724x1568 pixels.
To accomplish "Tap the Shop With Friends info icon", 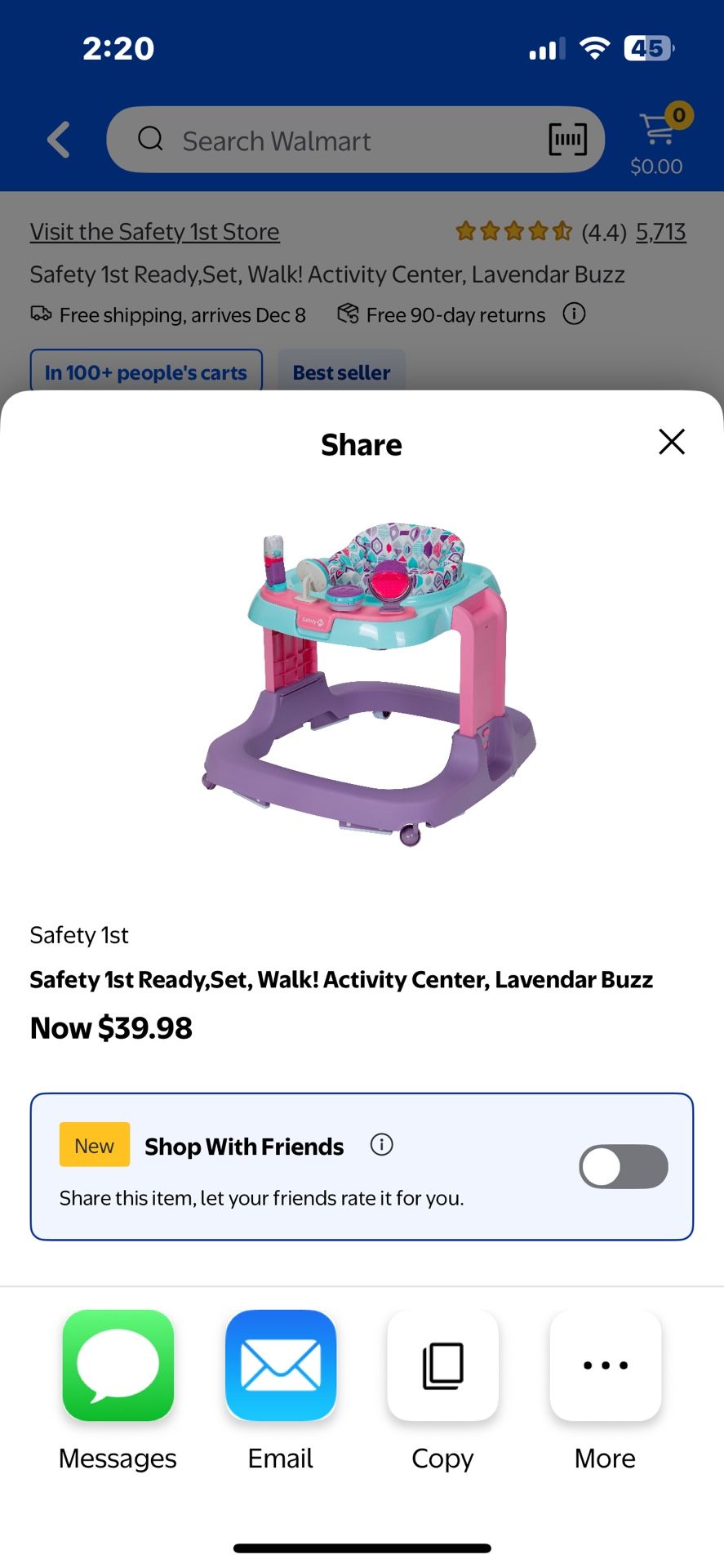I will pos(381,1145).
